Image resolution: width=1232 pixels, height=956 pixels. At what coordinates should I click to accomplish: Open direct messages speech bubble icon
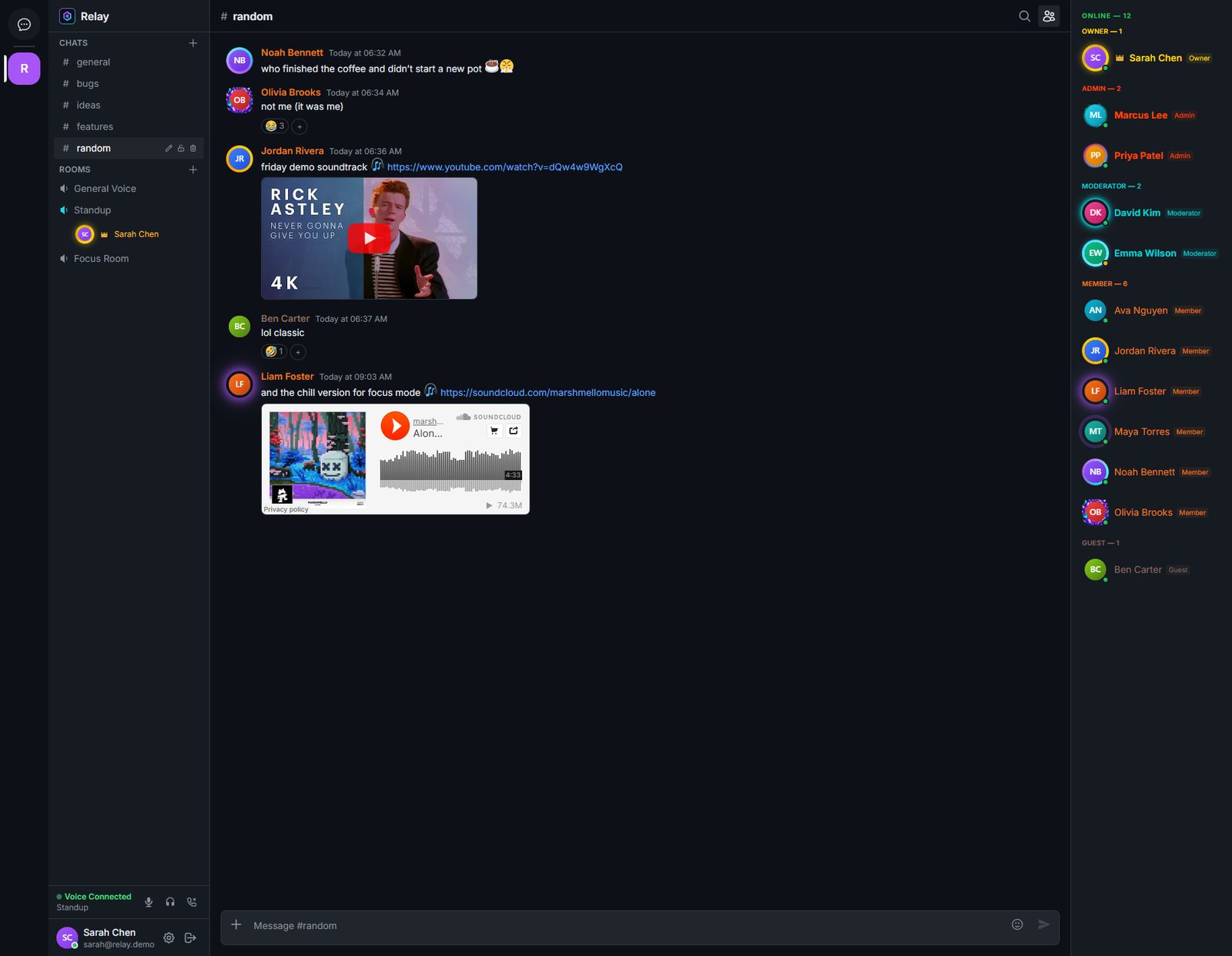24,25
